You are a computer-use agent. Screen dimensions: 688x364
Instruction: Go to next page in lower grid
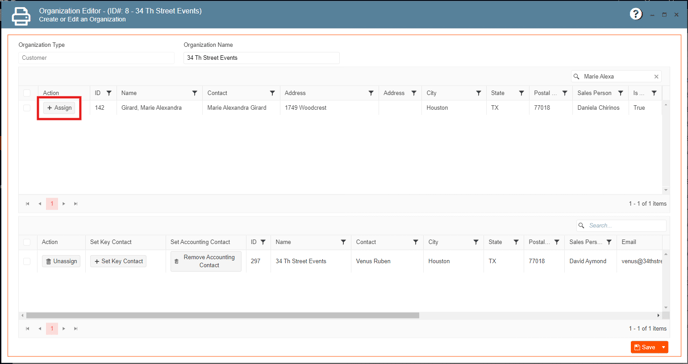(x=64, y=328)
